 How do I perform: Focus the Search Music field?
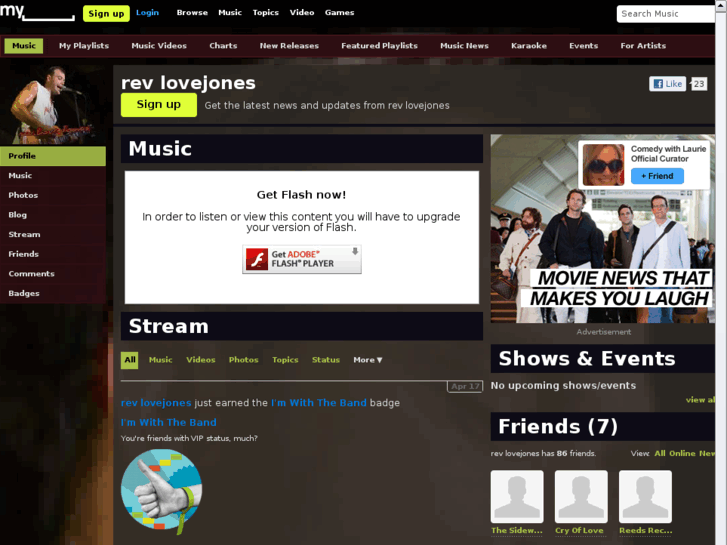(665, 14)
